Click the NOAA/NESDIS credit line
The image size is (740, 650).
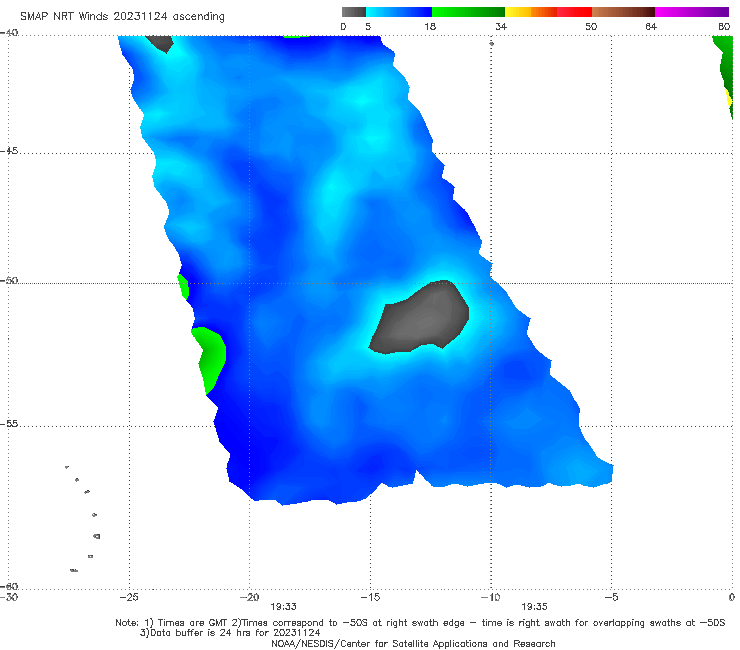(413, 644)
